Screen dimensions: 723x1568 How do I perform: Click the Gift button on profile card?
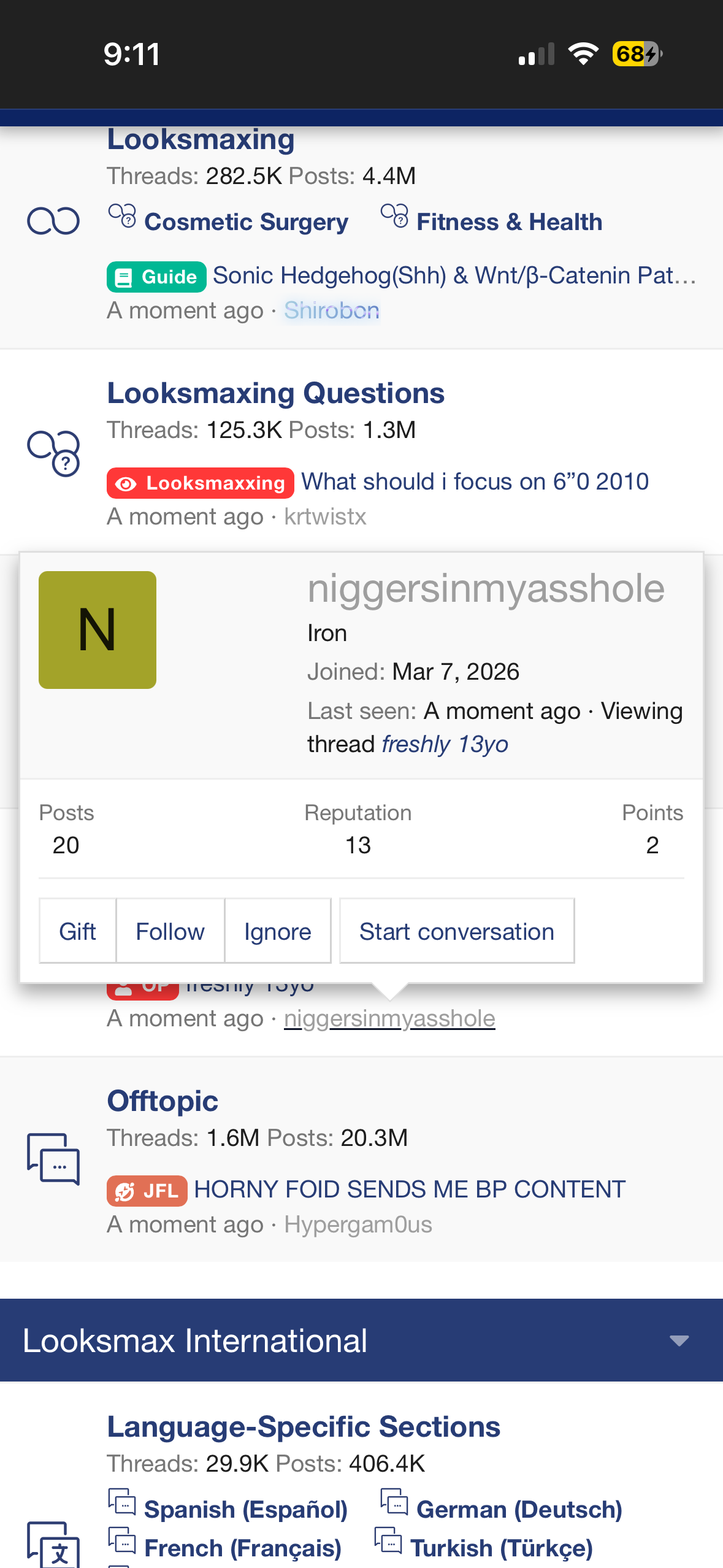click(x=77, y=931)
